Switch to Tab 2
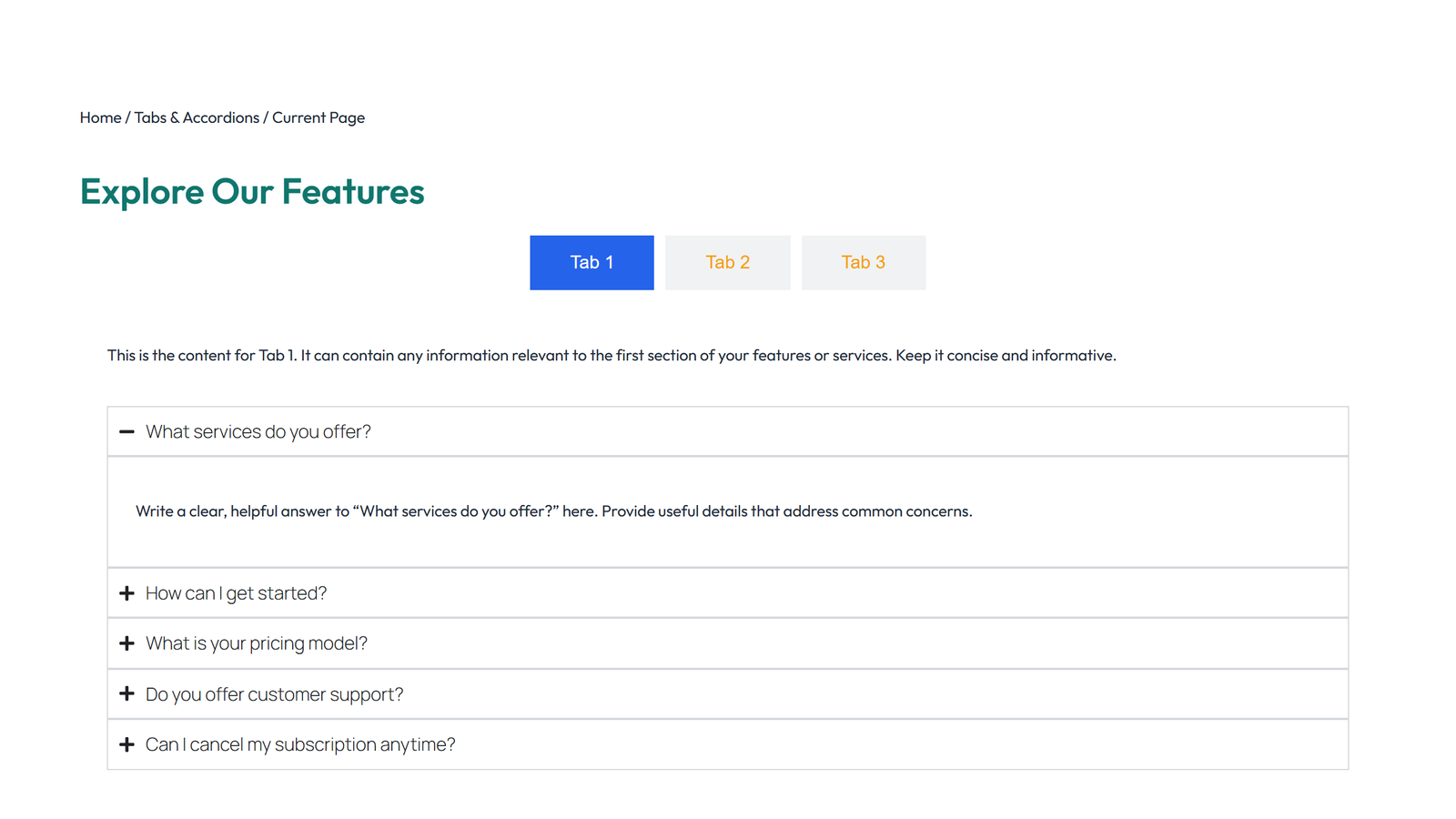This screenshot has width=1456, height=819. coord(727,263)
